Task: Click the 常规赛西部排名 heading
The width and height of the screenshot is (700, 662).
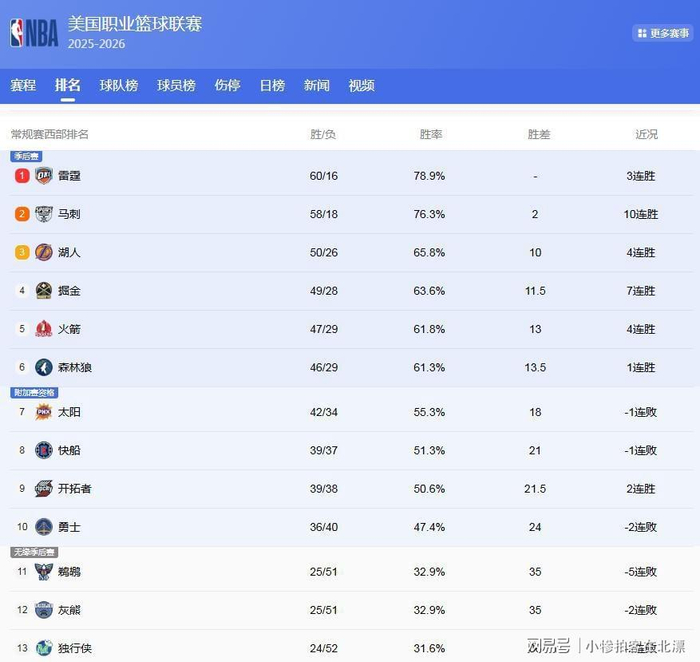Action: coord(50,134)
